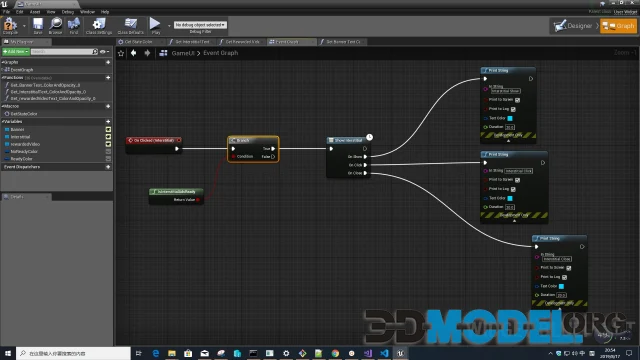Screen dimensions: 640x360
Task: Open Browse in the content browser
Action: pyautogui.click(x=56, y=26)
